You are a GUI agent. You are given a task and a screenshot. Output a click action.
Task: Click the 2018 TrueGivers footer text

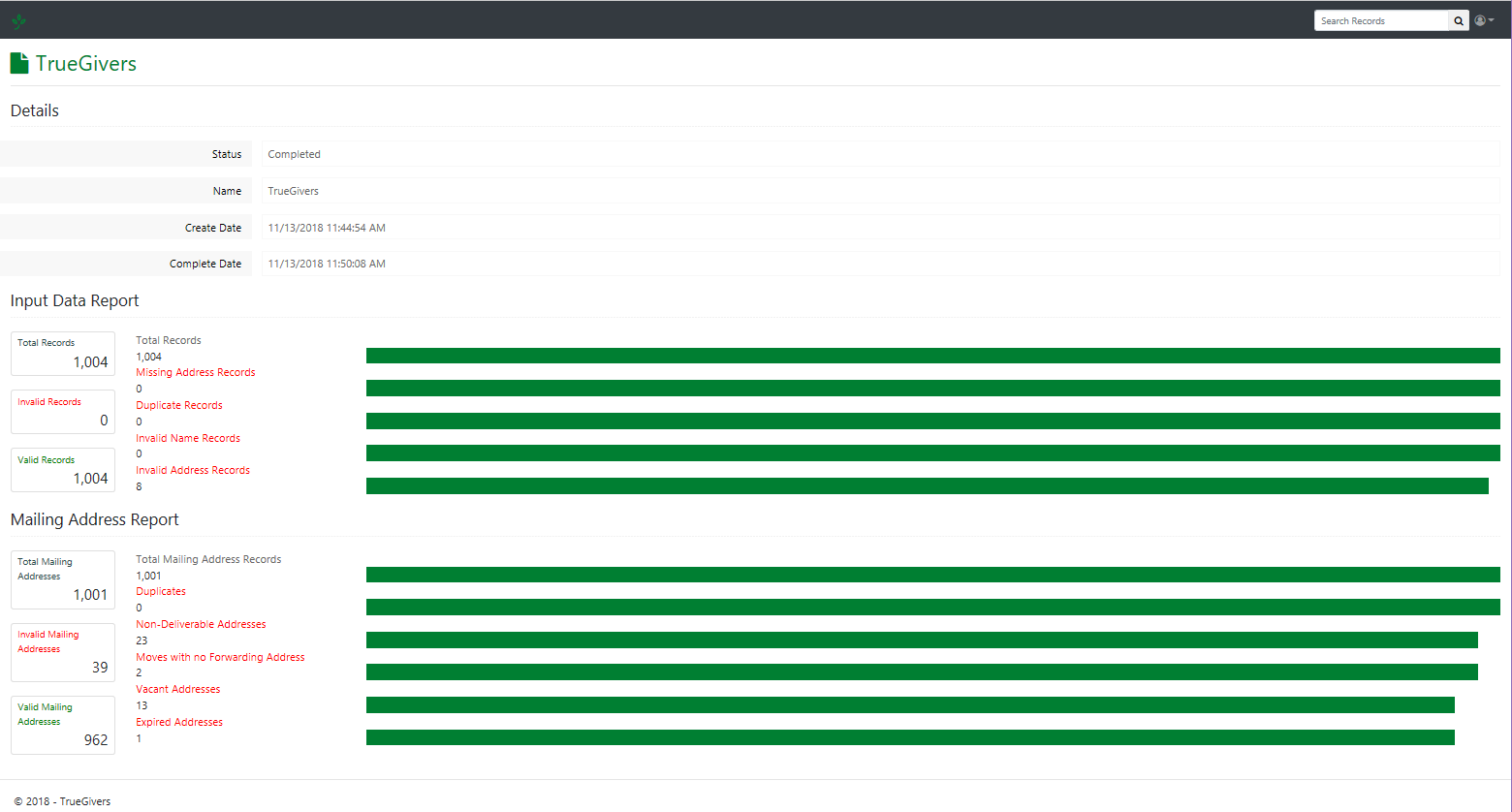point(62,801)
